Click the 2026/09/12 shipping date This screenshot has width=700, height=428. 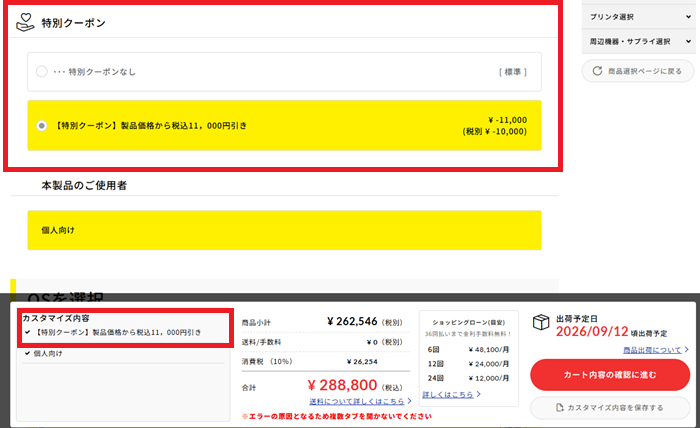[x=592, y=332]
